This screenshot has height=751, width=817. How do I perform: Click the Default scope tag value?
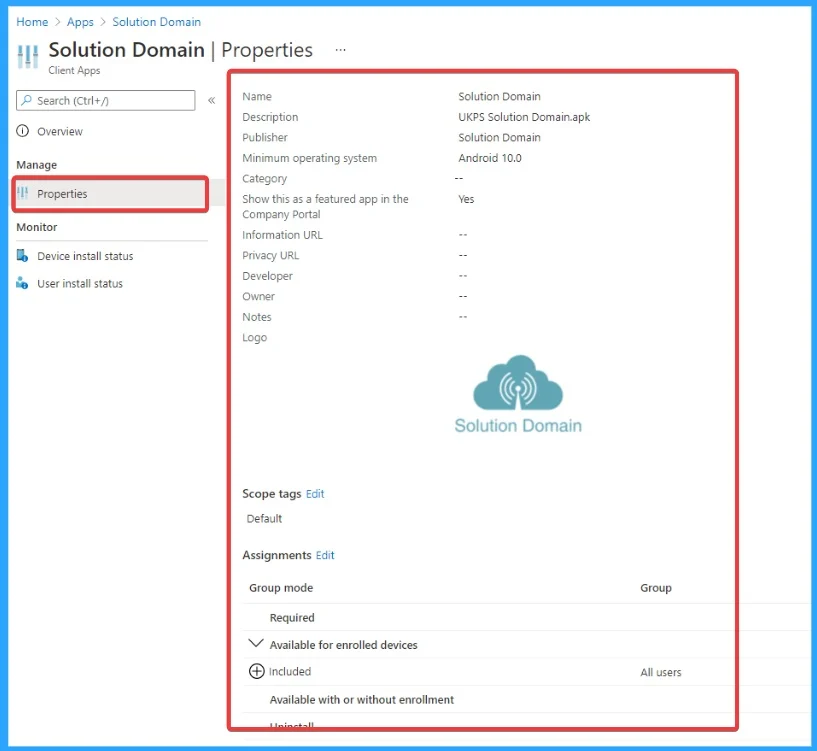pos(264,519)
